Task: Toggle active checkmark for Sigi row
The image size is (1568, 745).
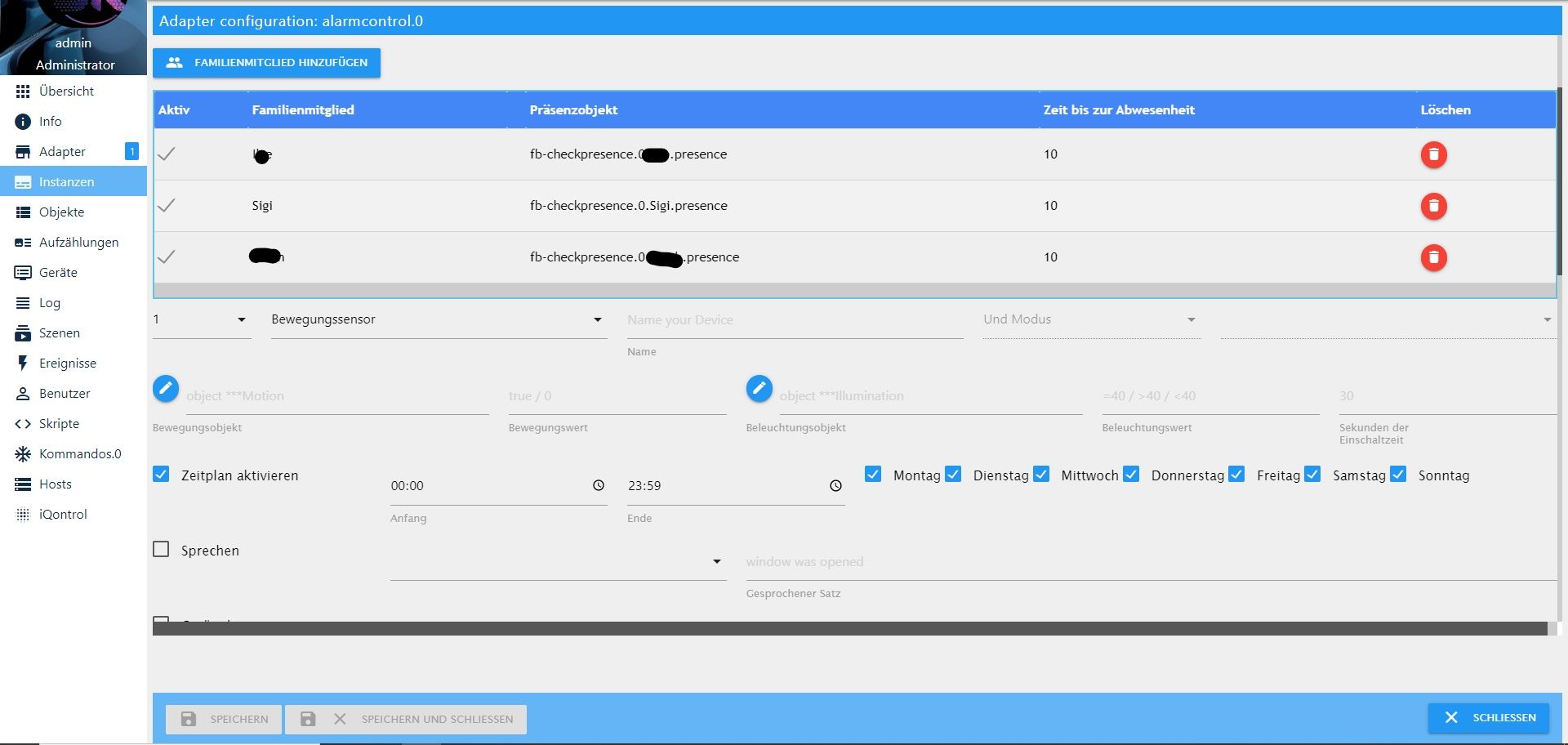Action: pos(167,205)
